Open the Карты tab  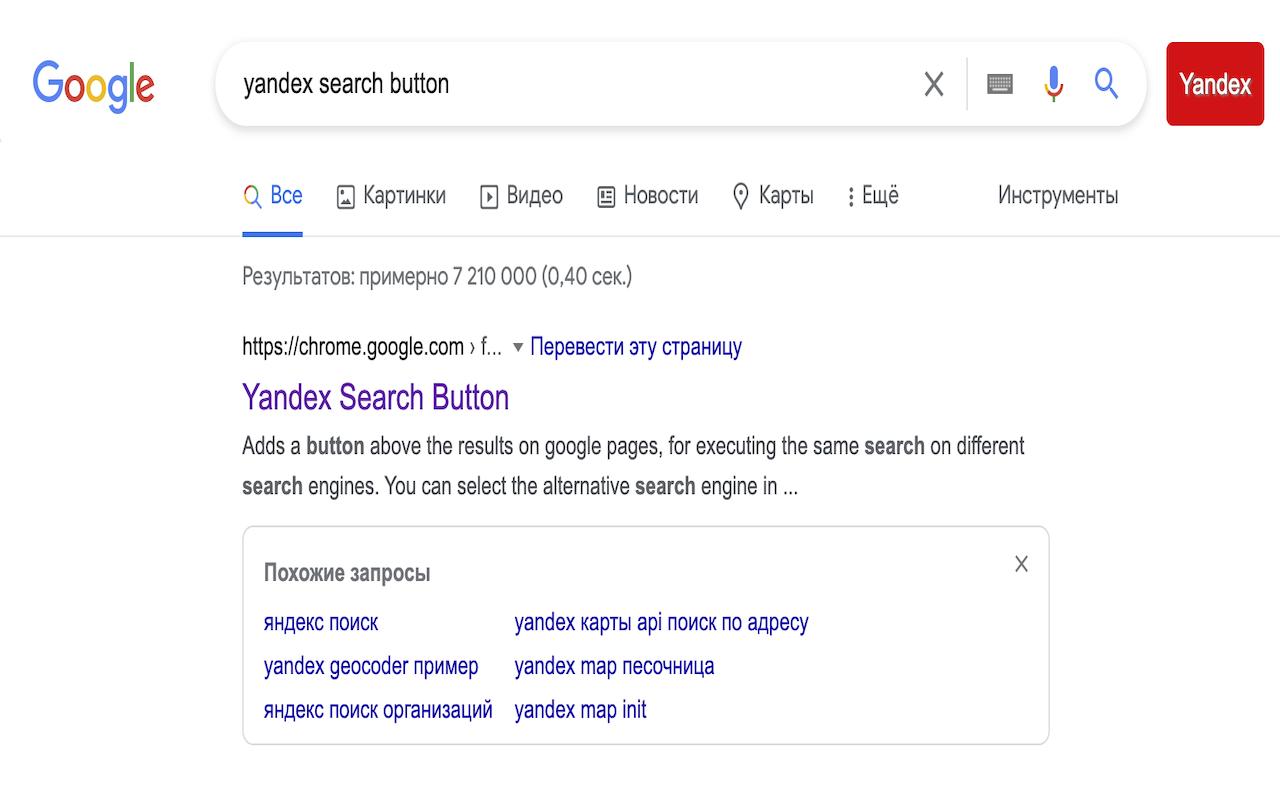pos(773,196)
